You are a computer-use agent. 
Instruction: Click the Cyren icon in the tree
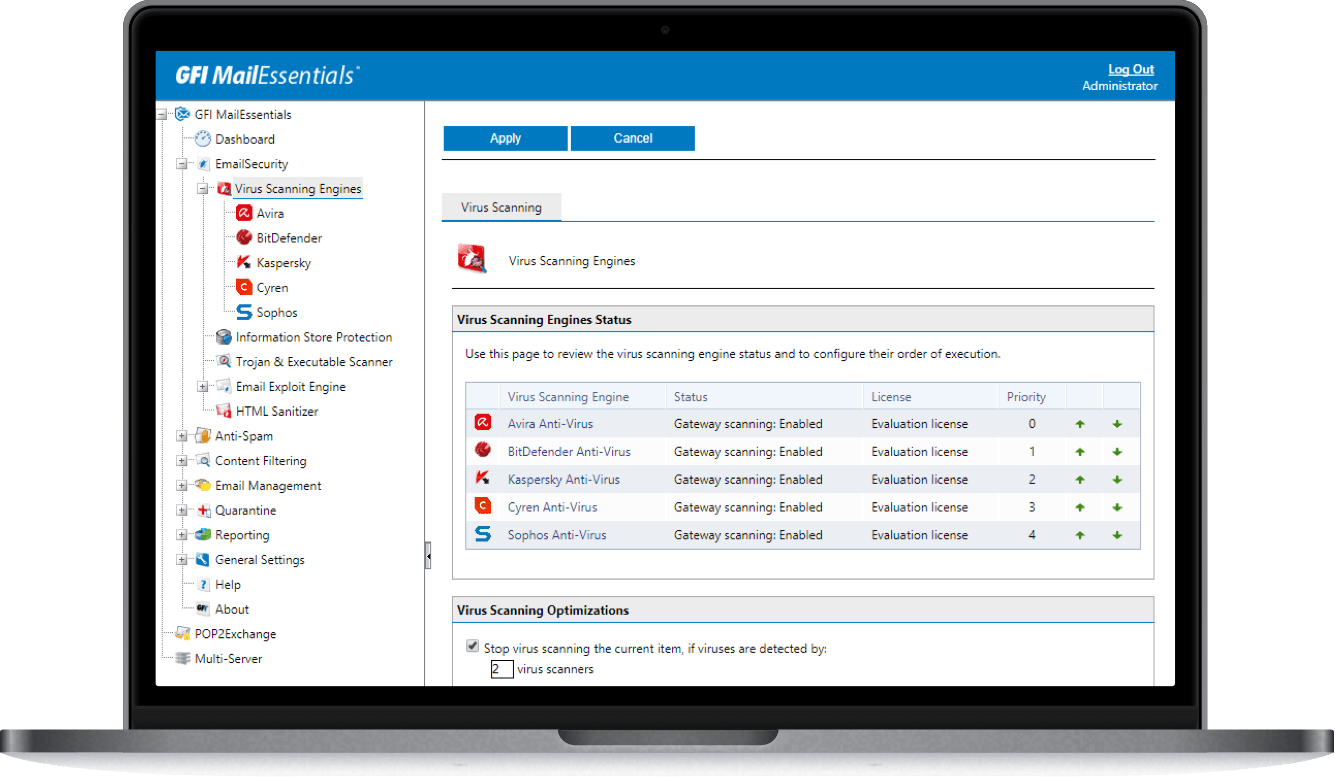point(243,287)
